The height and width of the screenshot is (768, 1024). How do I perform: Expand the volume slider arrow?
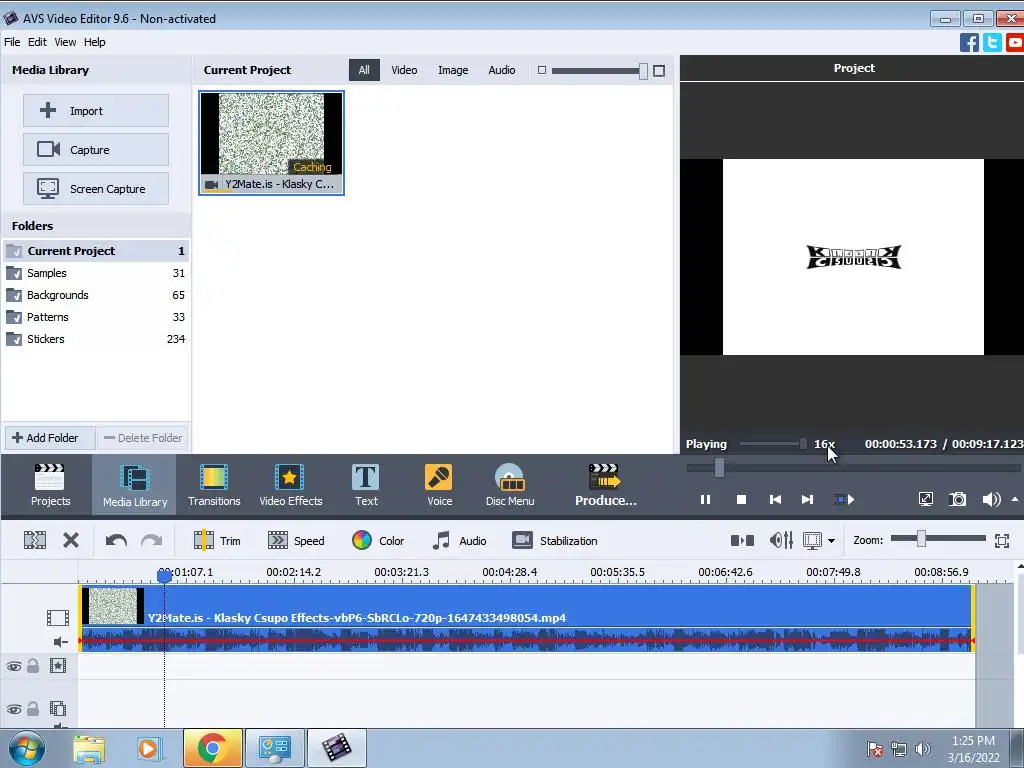[1015, 499]
